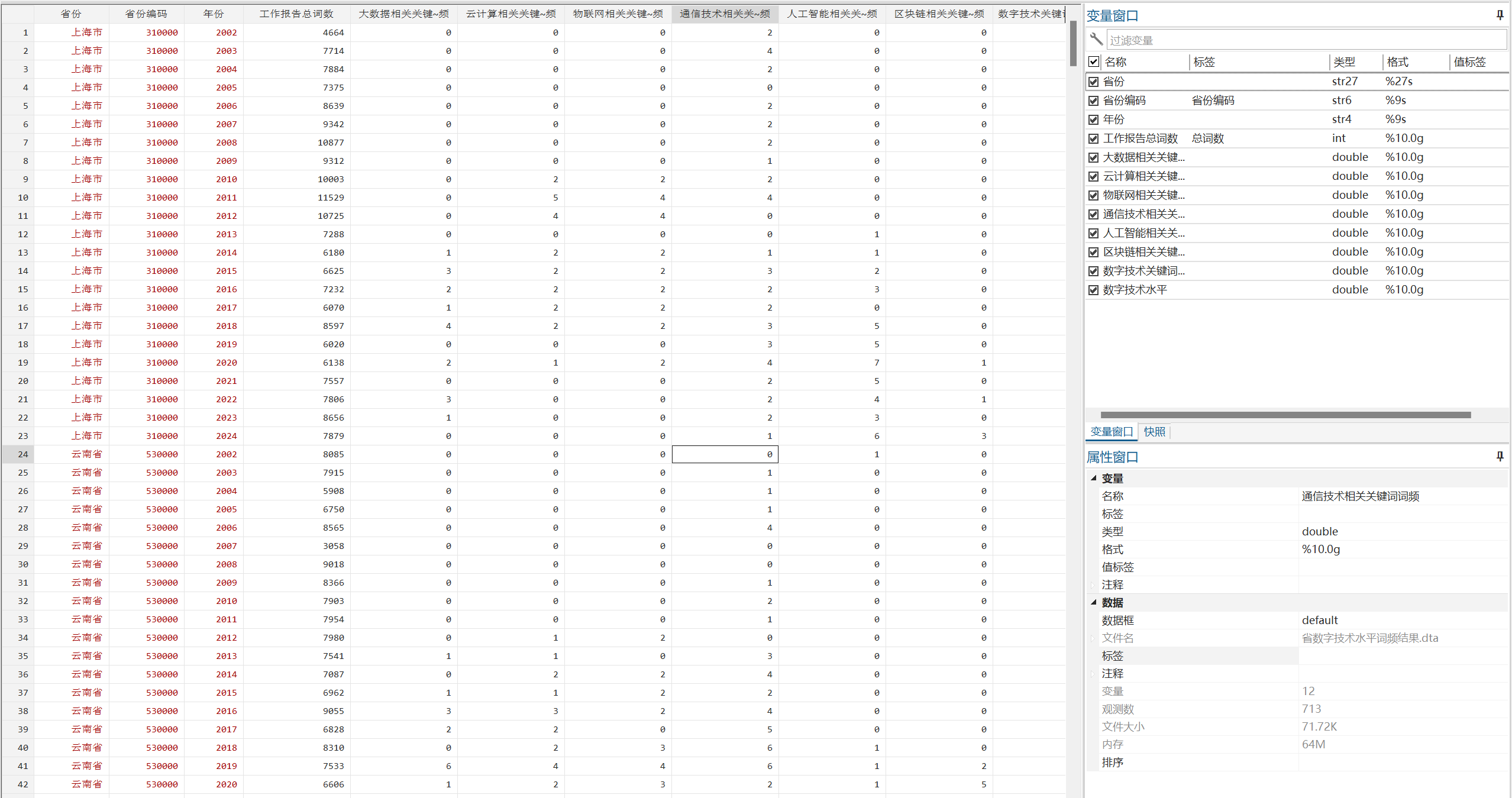Pin the 属性窗口 panel
The image size is (1512, 798).
click(x=1500, y=456)
